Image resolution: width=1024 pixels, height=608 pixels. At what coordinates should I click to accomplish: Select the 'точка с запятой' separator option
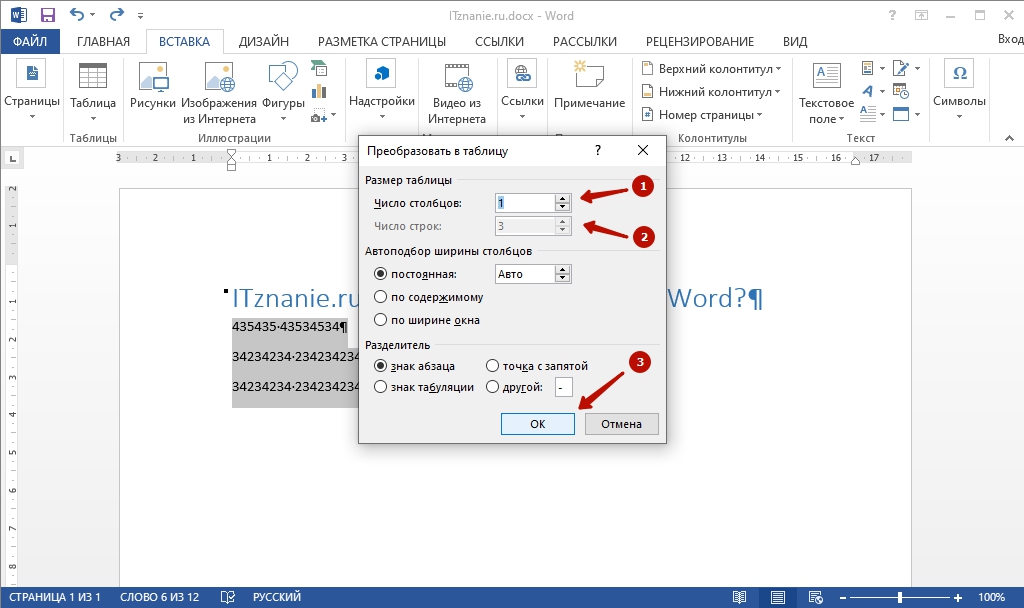click(x=492, y=366)
